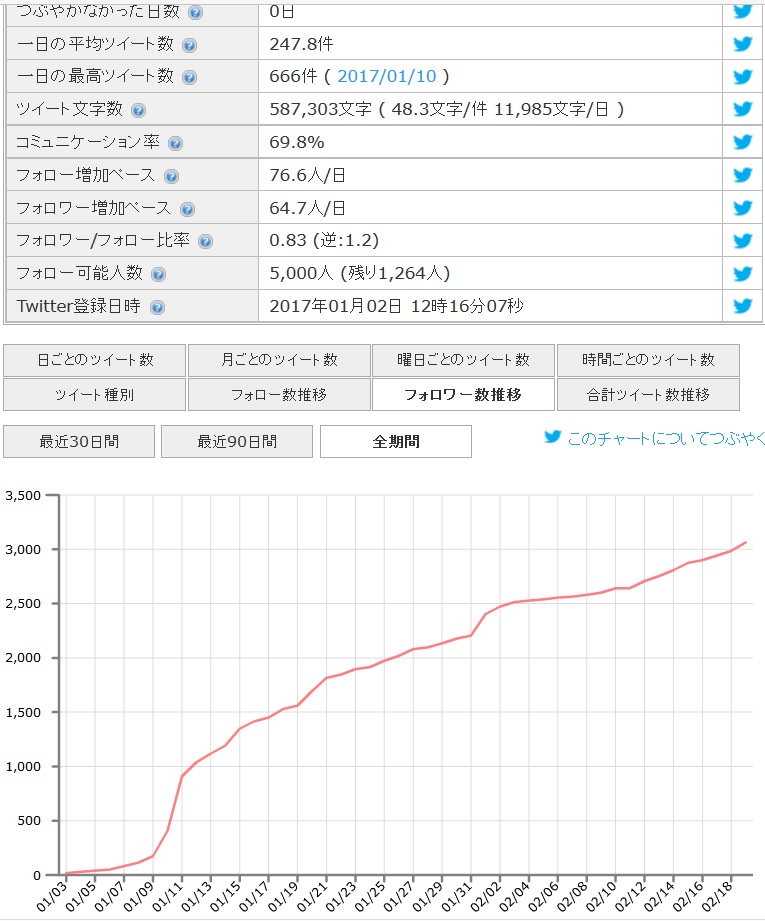Click Twitter bird icon in Twitter登録日時 row
Viewport: 765px width, 921px height.
point(742,306)
